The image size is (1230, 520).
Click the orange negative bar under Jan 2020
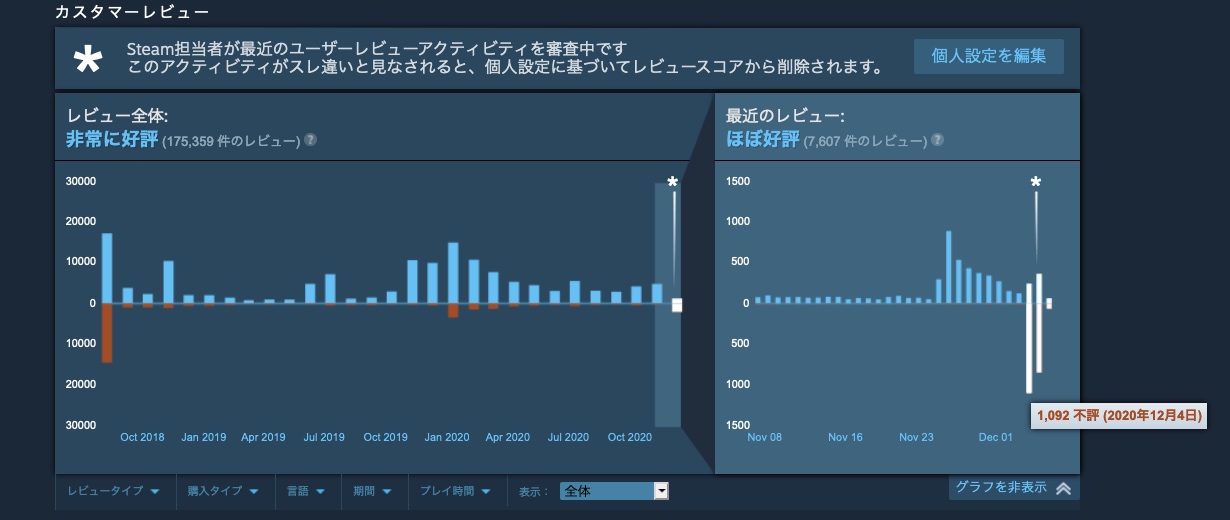click(x=453, y=311)
